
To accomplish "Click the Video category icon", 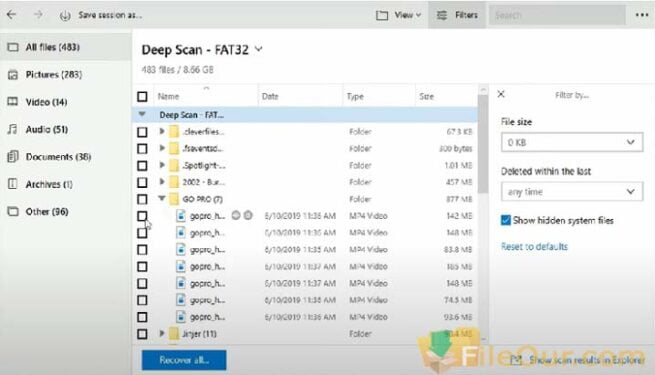I will pyautogui.click(x=13, y=102).
